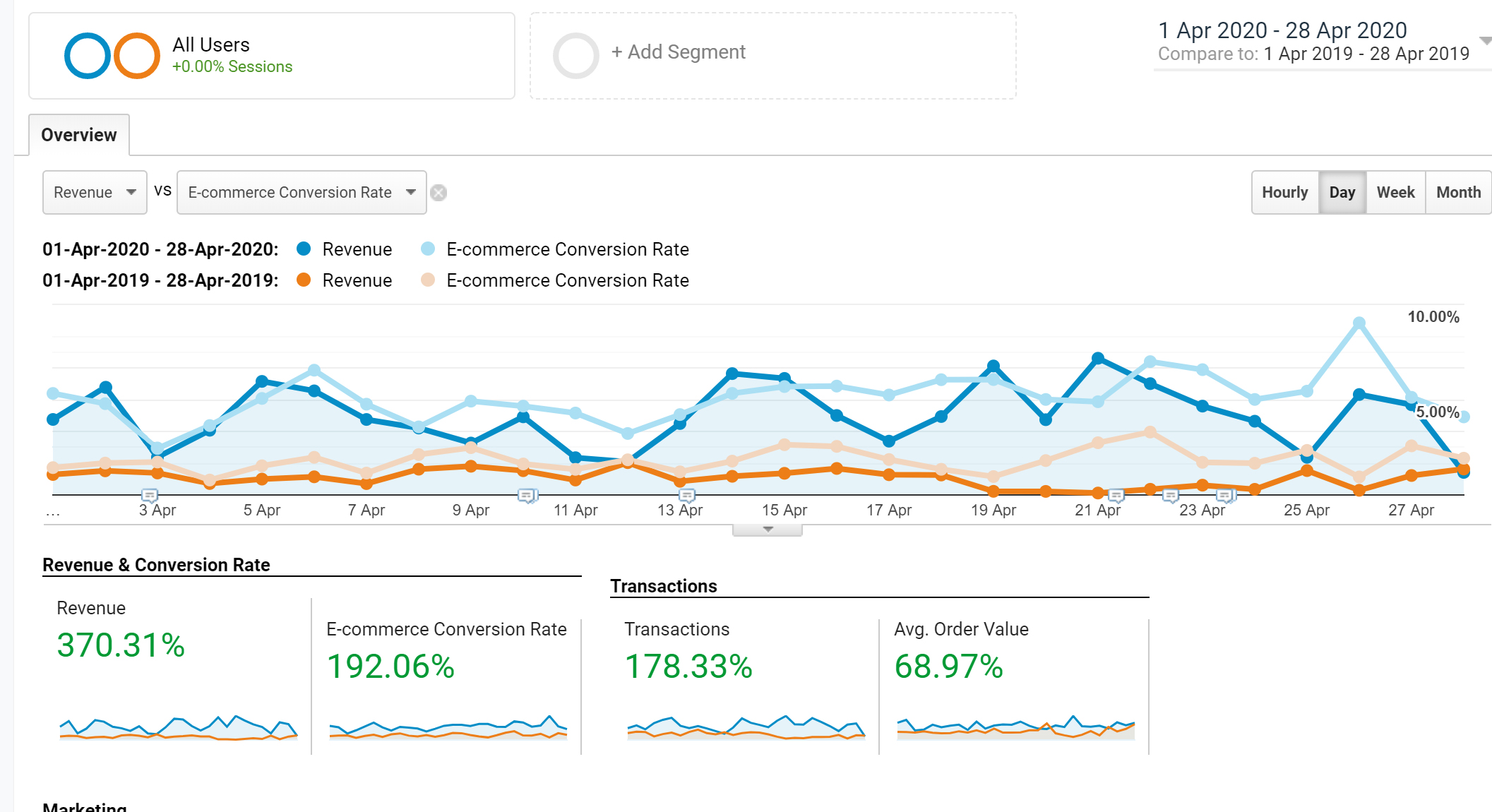Screen dimensions: 1492x812
Task: Set the chart interval to Month
Action: (x=1458, y=192)
